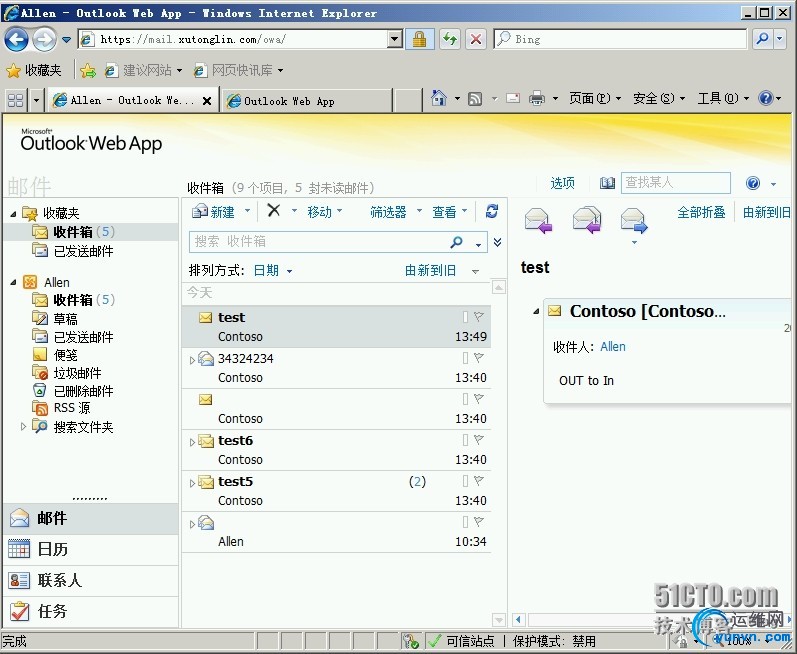The image size is (797, 654).
Task: Open the 页面(P) menu
Action: (x=594, y=98)
